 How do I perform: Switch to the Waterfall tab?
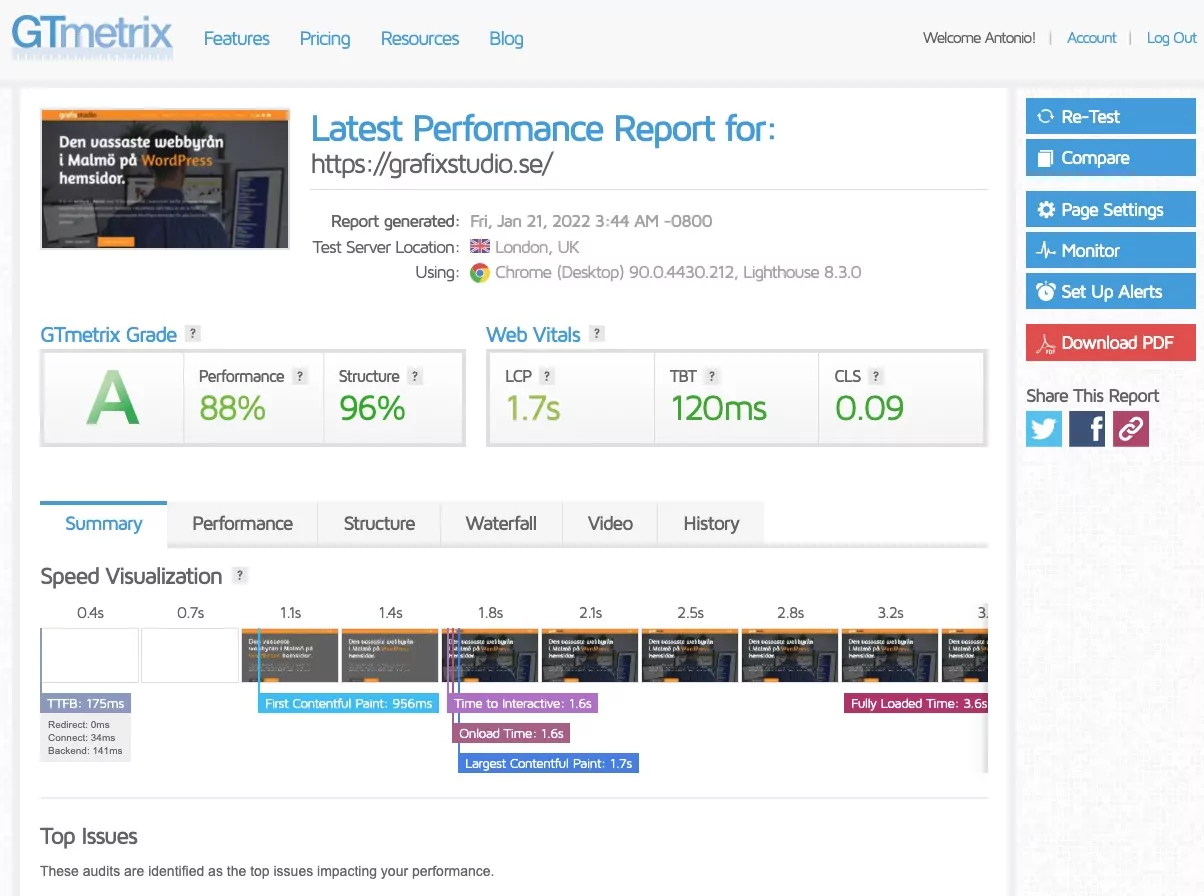pyautogui.click(x=501, y=523)
